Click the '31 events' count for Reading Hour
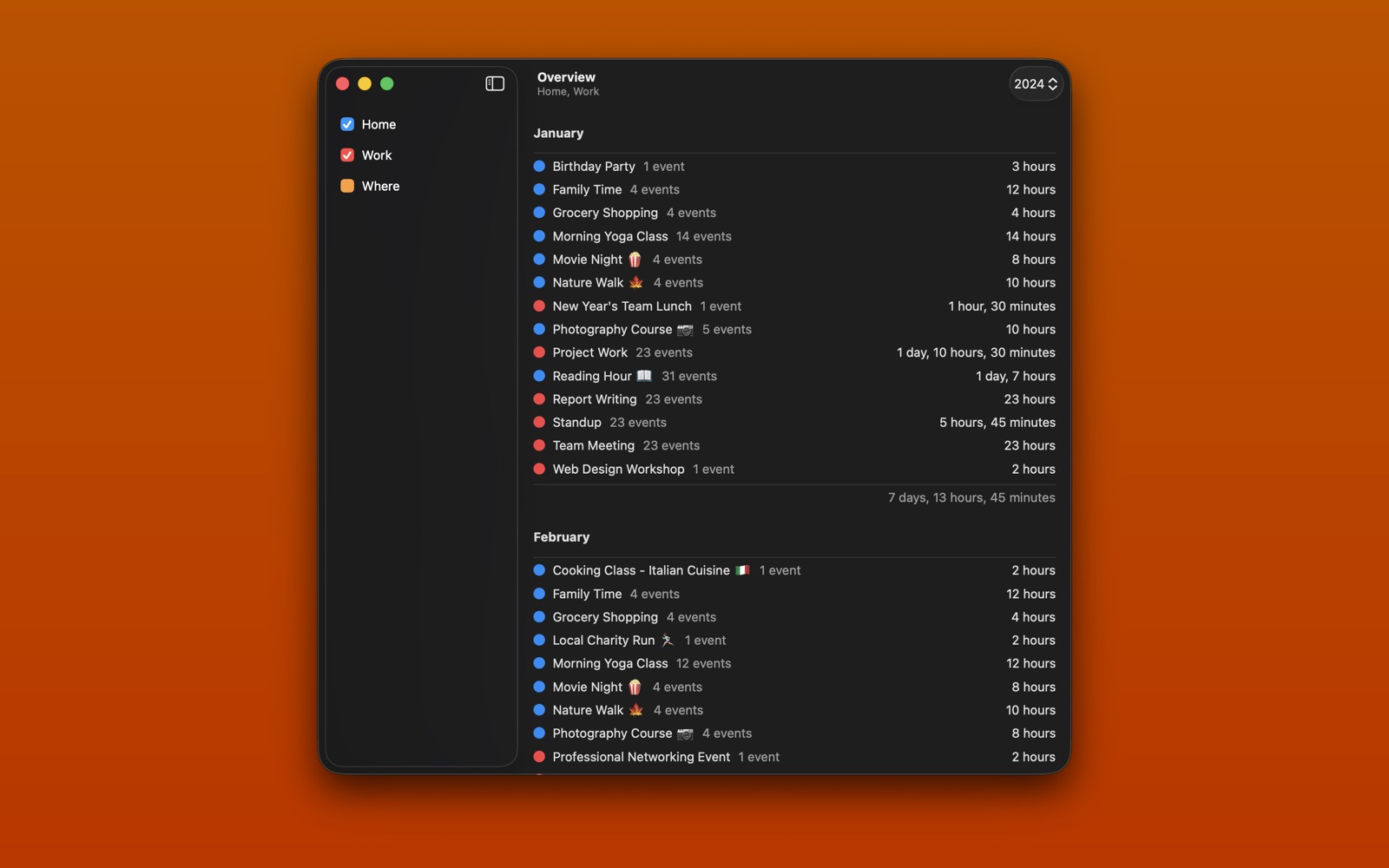 689,376
